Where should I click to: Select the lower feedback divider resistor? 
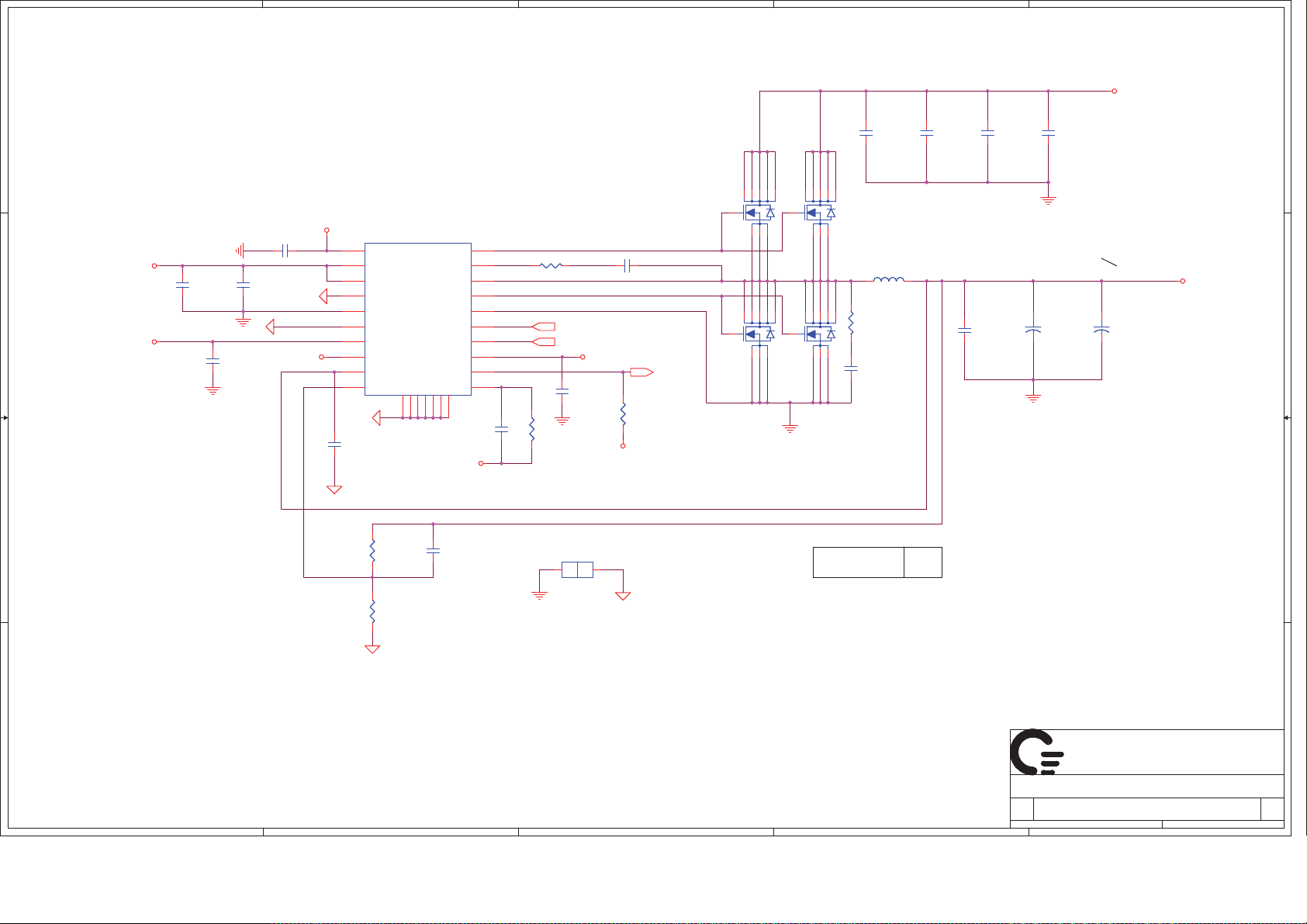pos(372,611)
